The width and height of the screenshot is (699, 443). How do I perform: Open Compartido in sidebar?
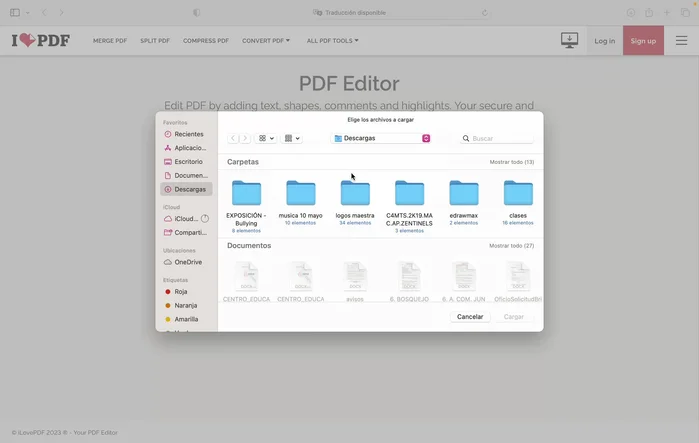[186, 233]
